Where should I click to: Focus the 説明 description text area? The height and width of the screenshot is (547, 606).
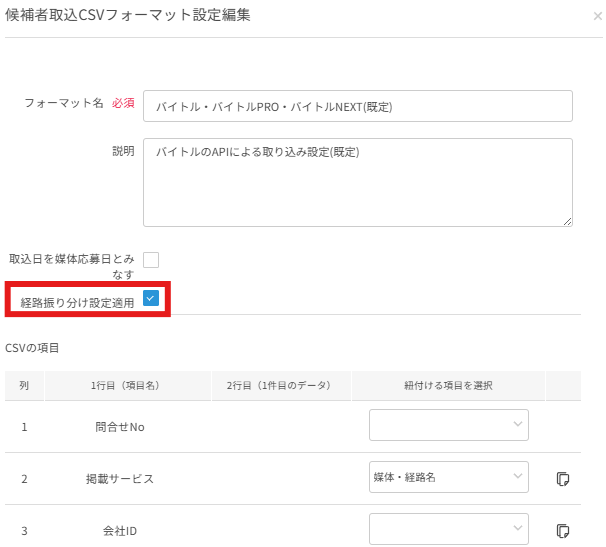click(x=357, y=182)
